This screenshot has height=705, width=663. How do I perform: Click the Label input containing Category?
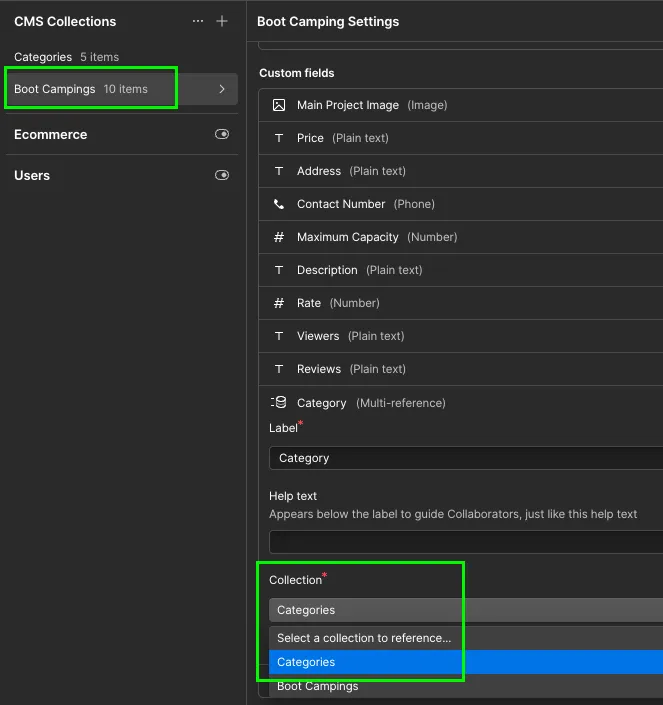point(465,458)
